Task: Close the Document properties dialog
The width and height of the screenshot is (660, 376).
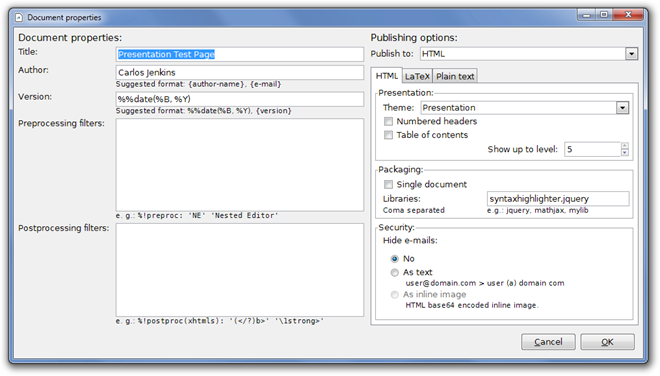Action: pyautogui.click(x=628, y=15)
